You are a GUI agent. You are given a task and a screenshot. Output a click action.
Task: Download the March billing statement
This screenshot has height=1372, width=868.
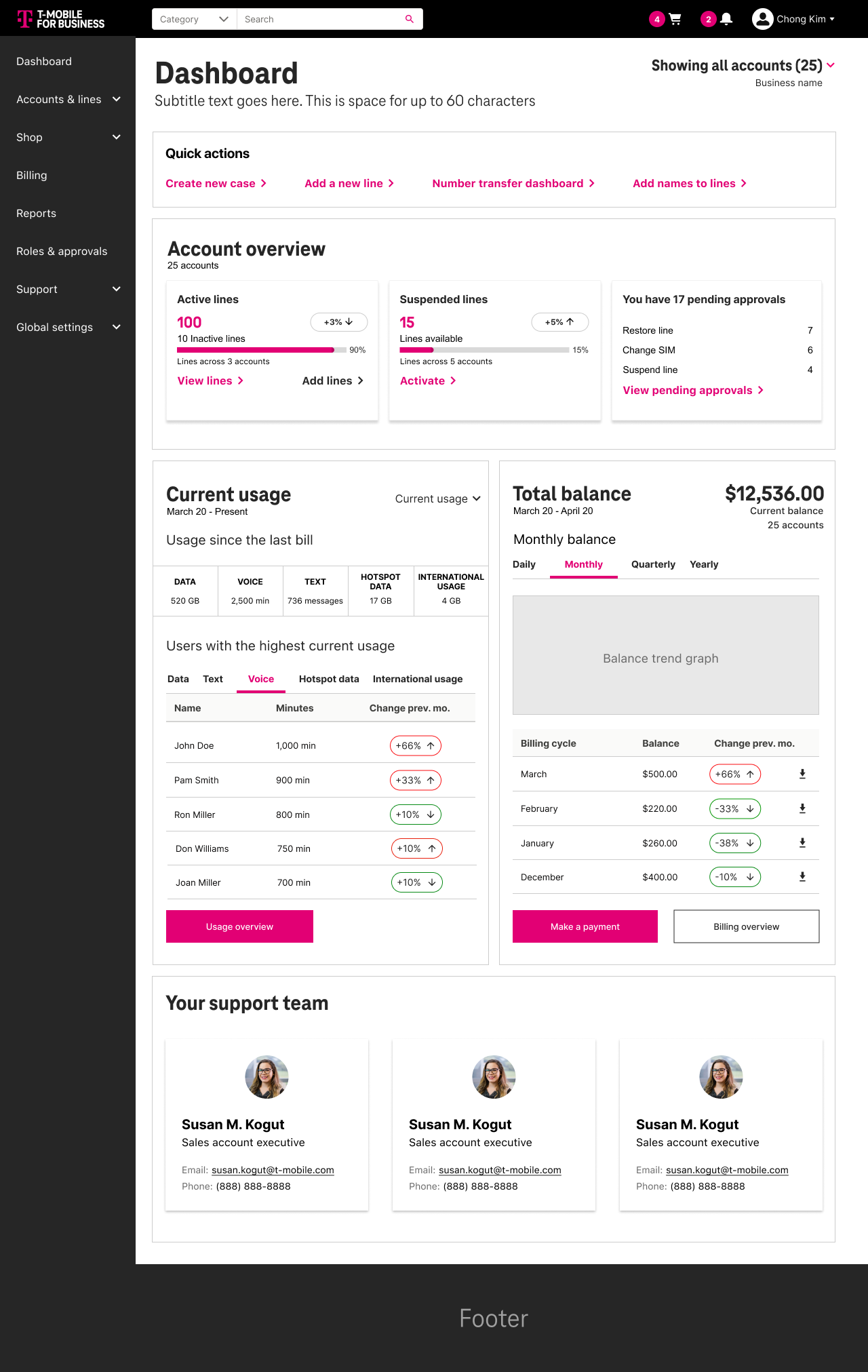802,774
